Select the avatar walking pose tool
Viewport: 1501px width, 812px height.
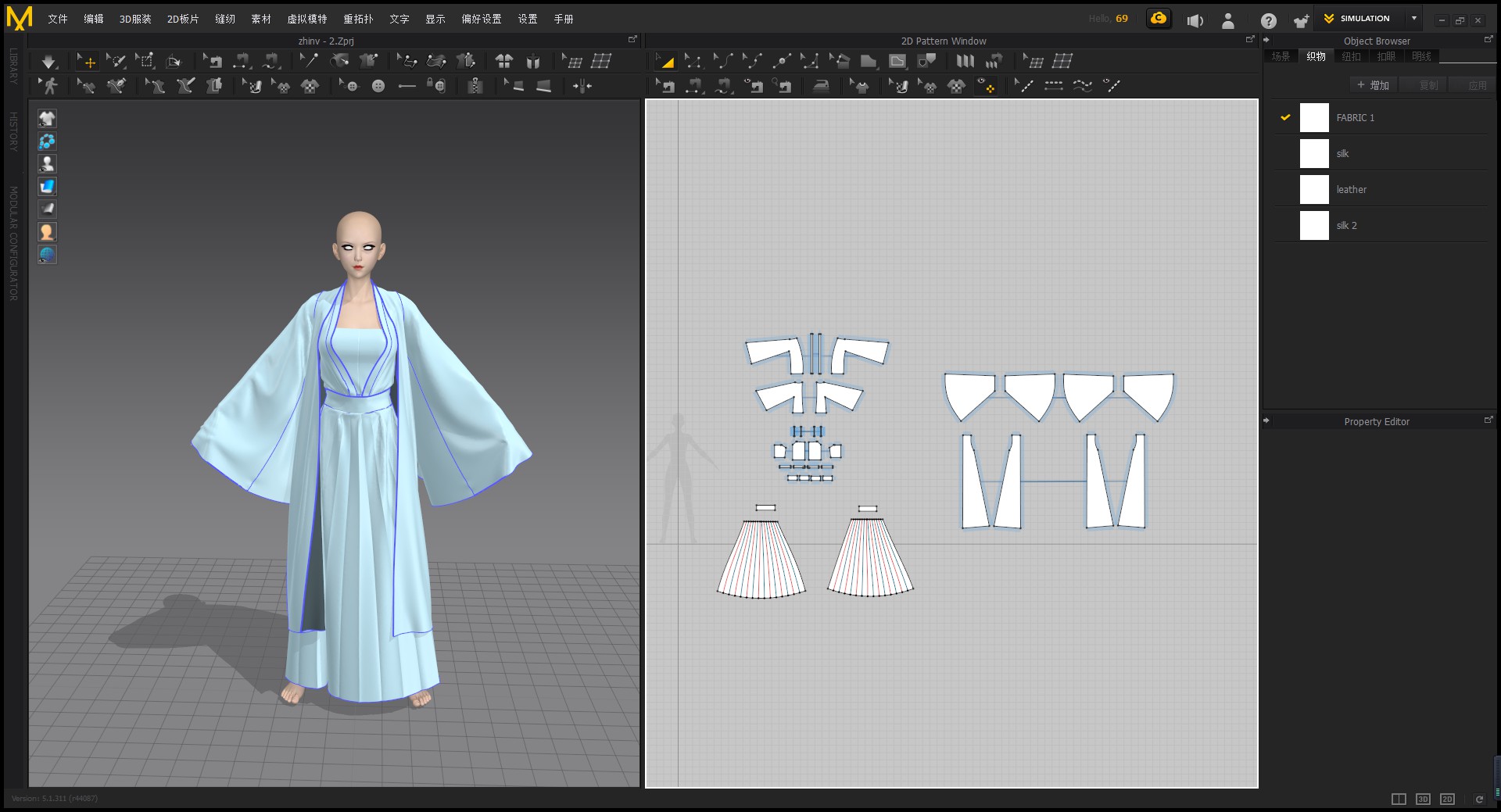pos(50,86)
